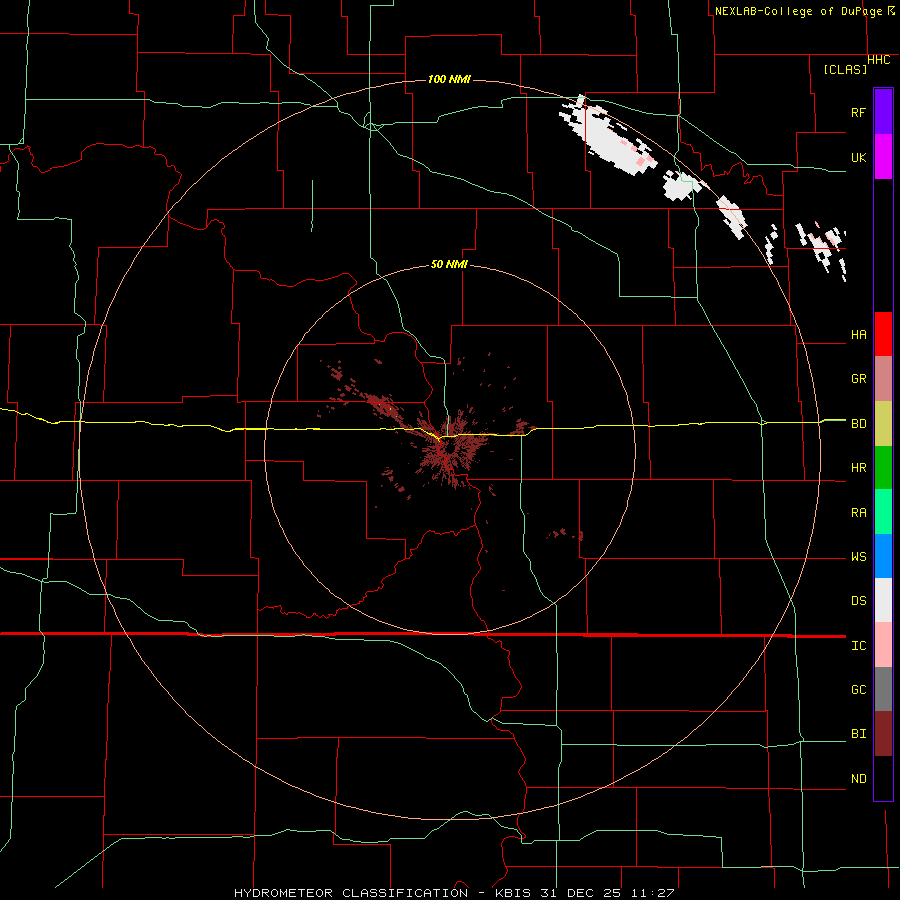Click the BD legend label
900x900 pixels.
[x=858, y=424]
